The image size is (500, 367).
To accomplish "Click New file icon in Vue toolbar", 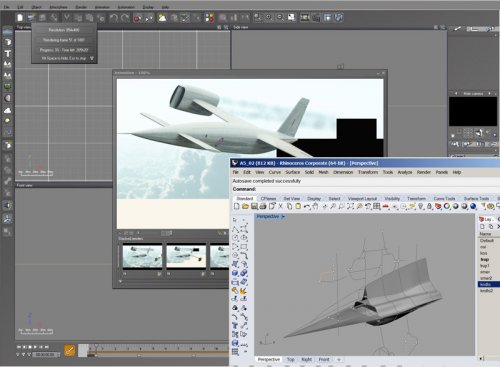I will coord(20,18).
